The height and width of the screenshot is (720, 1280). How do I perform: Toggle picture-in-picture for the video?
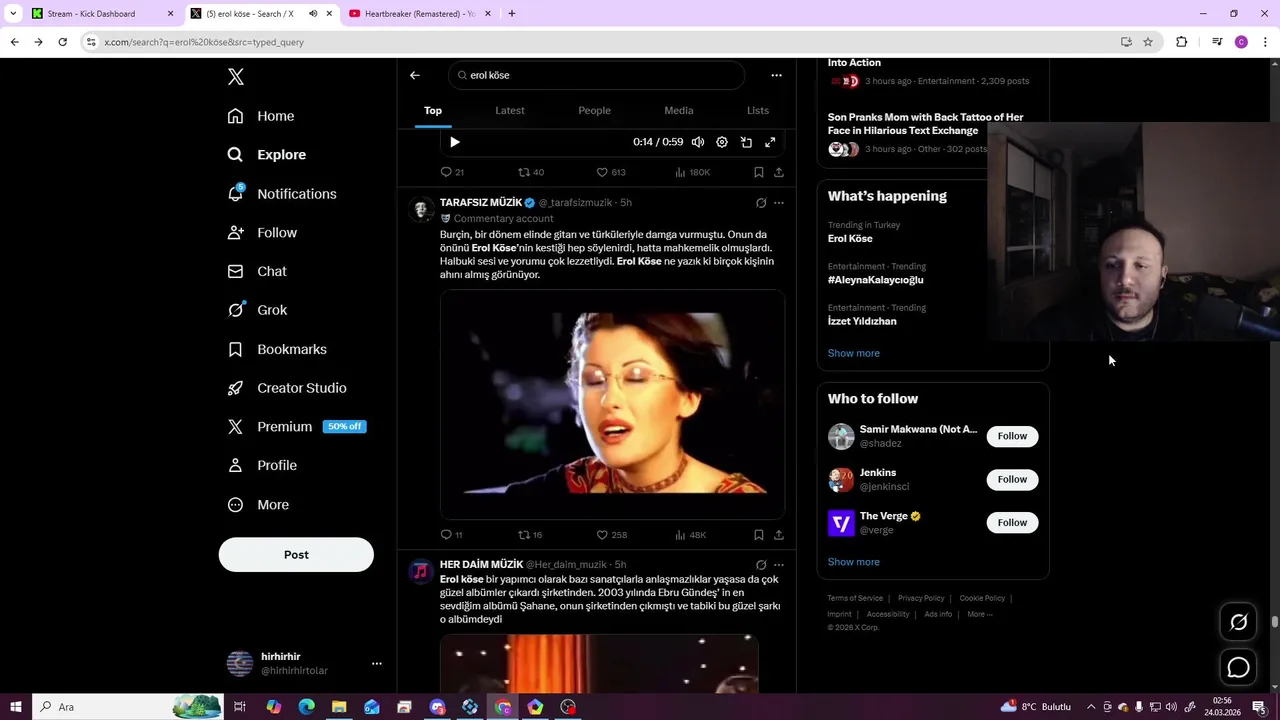tap(746, 142)
